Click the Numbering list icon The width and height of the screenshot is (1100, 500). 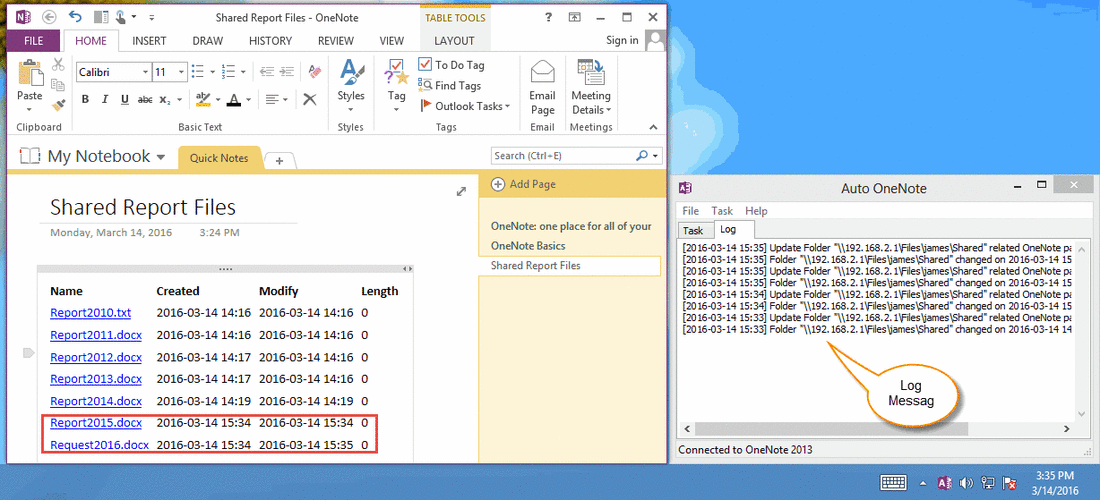228,72
